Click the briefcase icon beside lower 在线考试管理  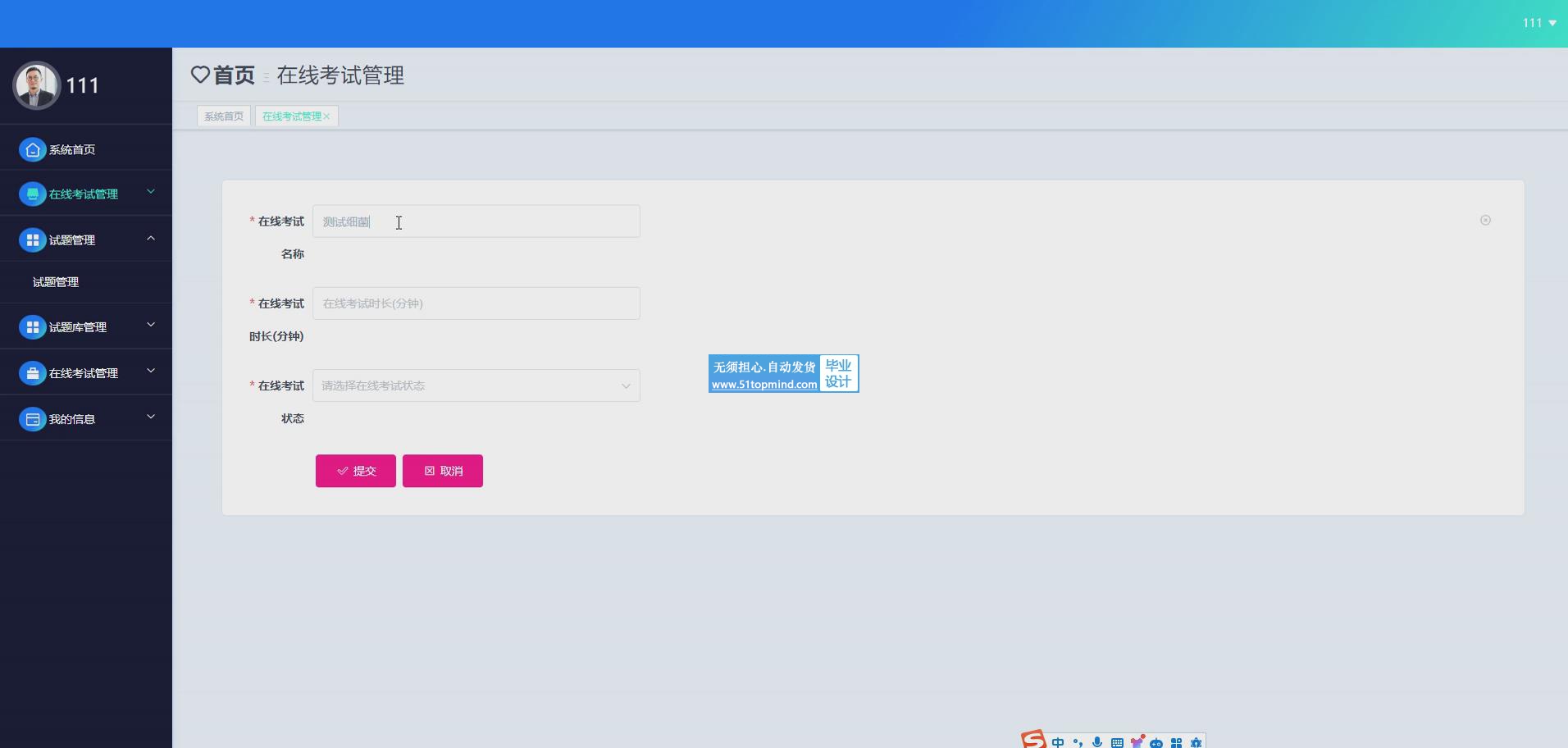[32, 372]
